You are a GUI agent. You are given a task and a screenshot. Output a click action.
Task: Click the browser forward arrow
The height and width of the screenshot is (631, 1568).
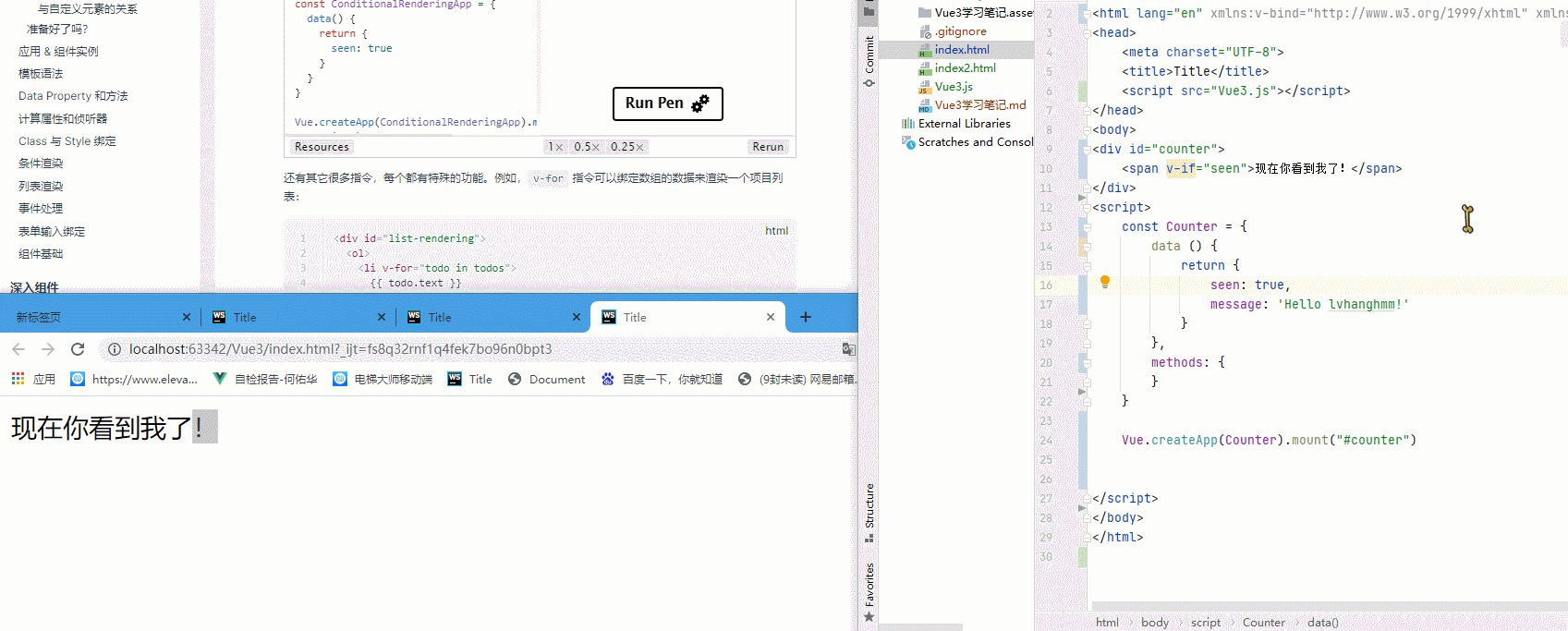[48, 349]
